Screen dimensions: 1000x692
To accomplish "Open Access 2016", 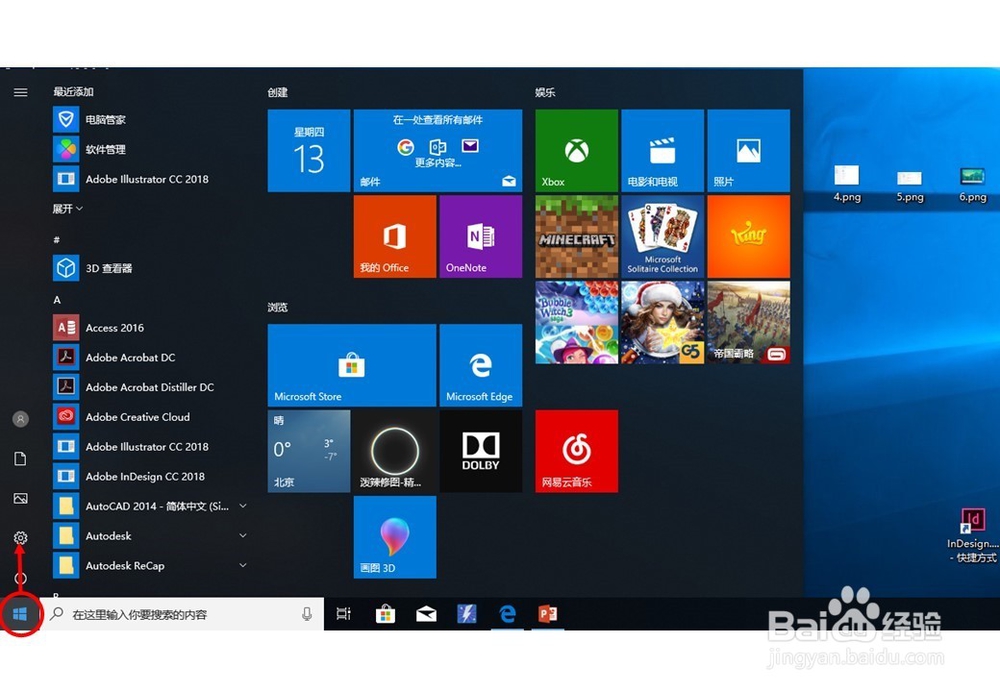I will [151, 328].
